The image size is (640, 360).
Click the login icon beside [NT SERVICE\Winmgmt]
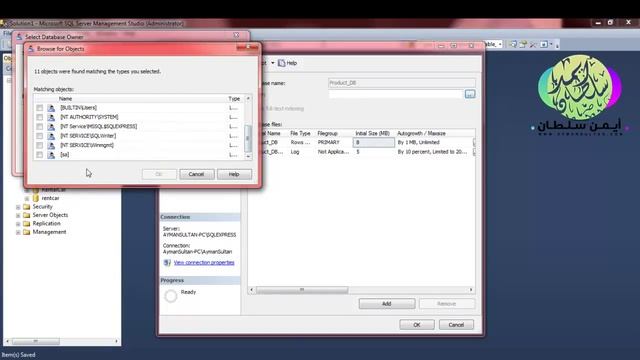click(51, 146)
